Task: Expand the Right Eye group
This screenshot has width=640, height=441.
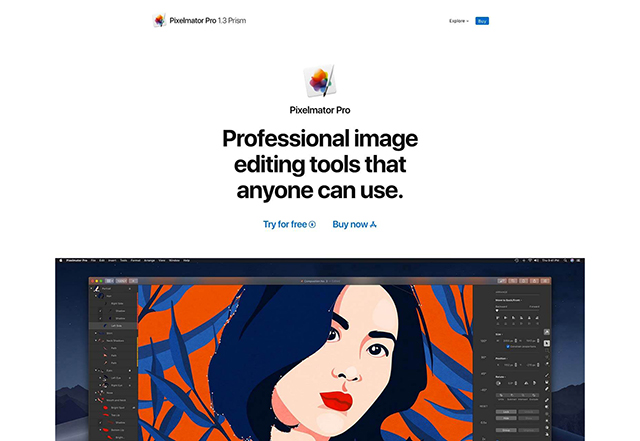Action: (x=100, y=385)
